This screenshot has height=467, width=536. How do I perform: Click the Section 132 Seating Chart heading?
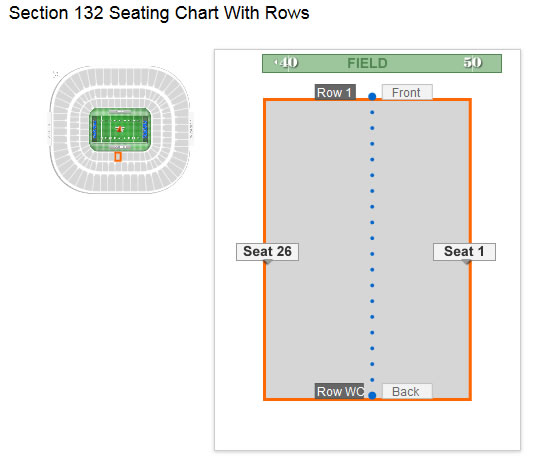tap(159, 13)
